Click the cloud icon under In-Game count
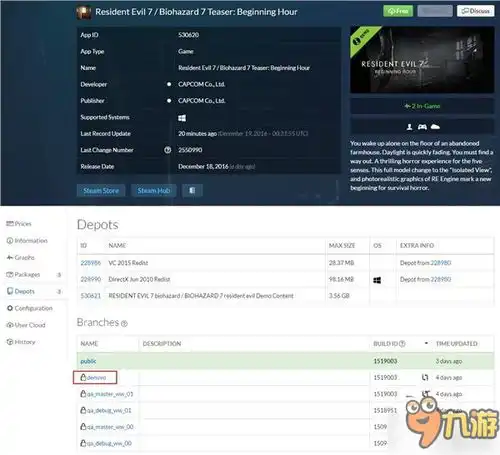 (435, 127)
